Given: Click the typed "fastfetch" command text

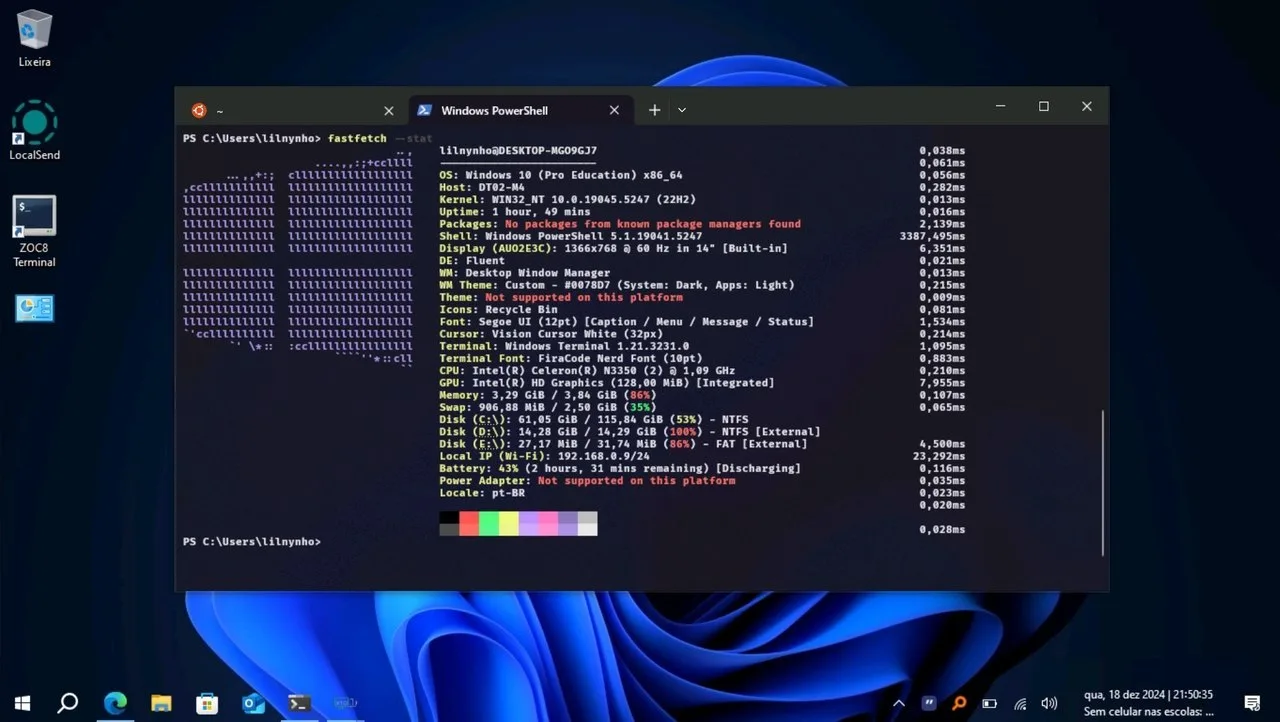Looking at the screenshot, I should (357, 138).
